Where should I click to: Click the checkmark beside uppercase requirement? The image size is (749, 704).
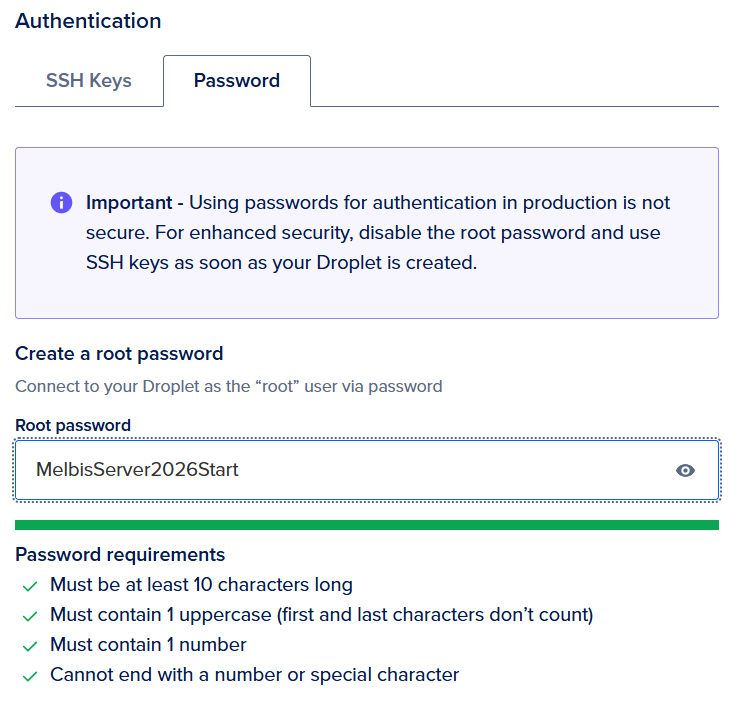click(x=30, y=616)
